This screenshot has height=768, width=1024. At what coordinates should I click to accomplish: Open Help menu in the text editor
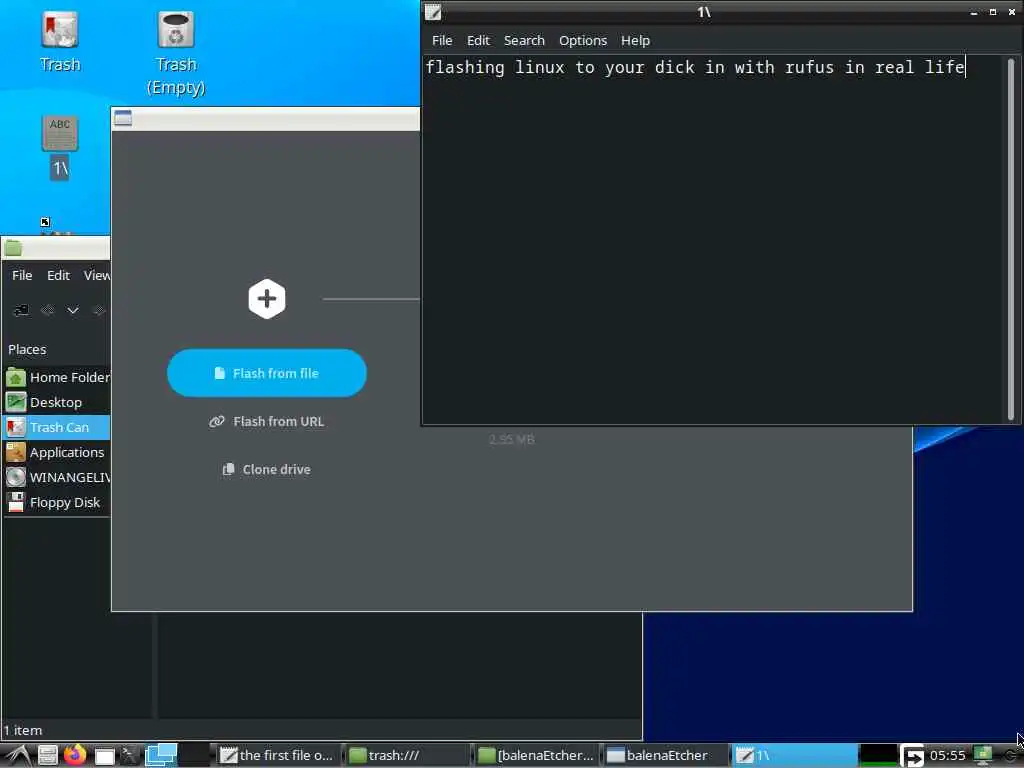click(x=635, y=40)
